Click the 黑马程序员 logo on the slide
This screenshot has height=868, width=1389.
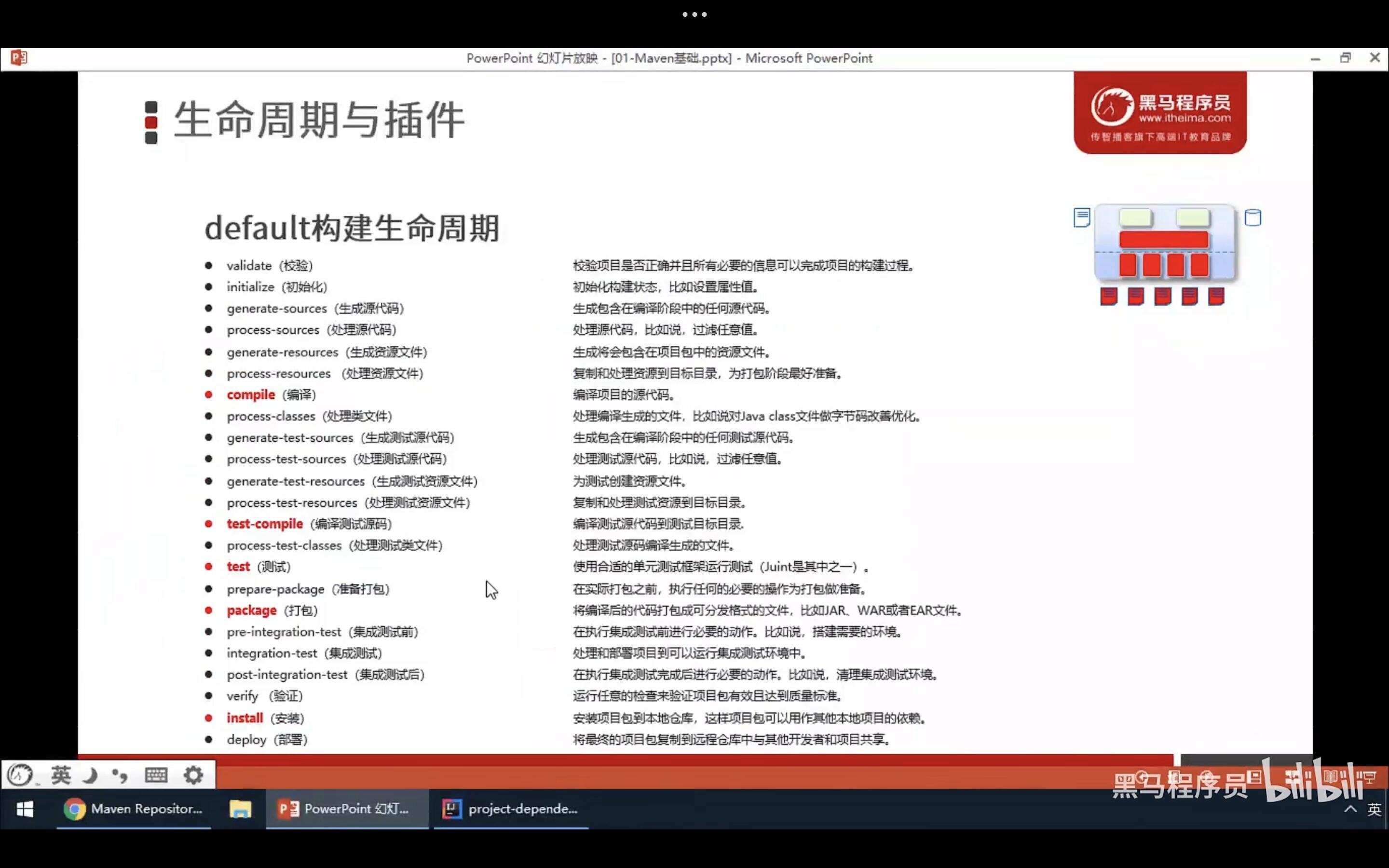pos(1160,112)
